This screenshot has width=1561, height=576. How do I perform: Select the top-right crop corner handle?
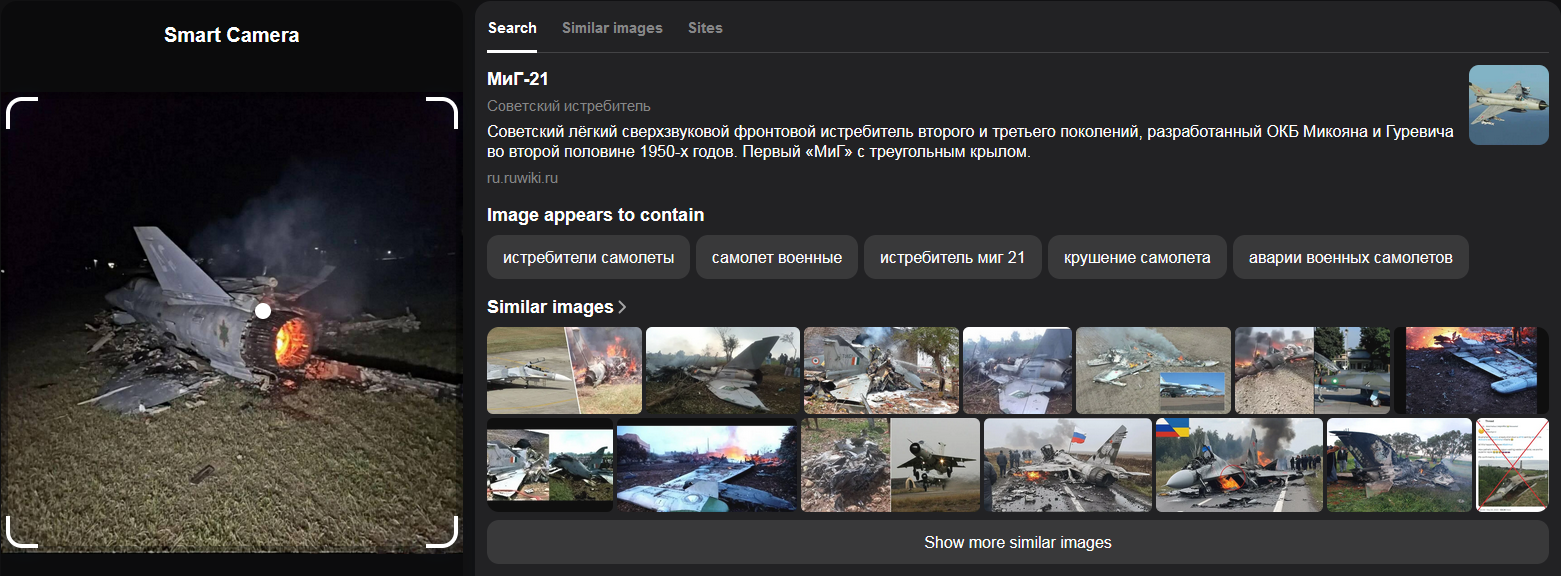click(x=442, y=113)
